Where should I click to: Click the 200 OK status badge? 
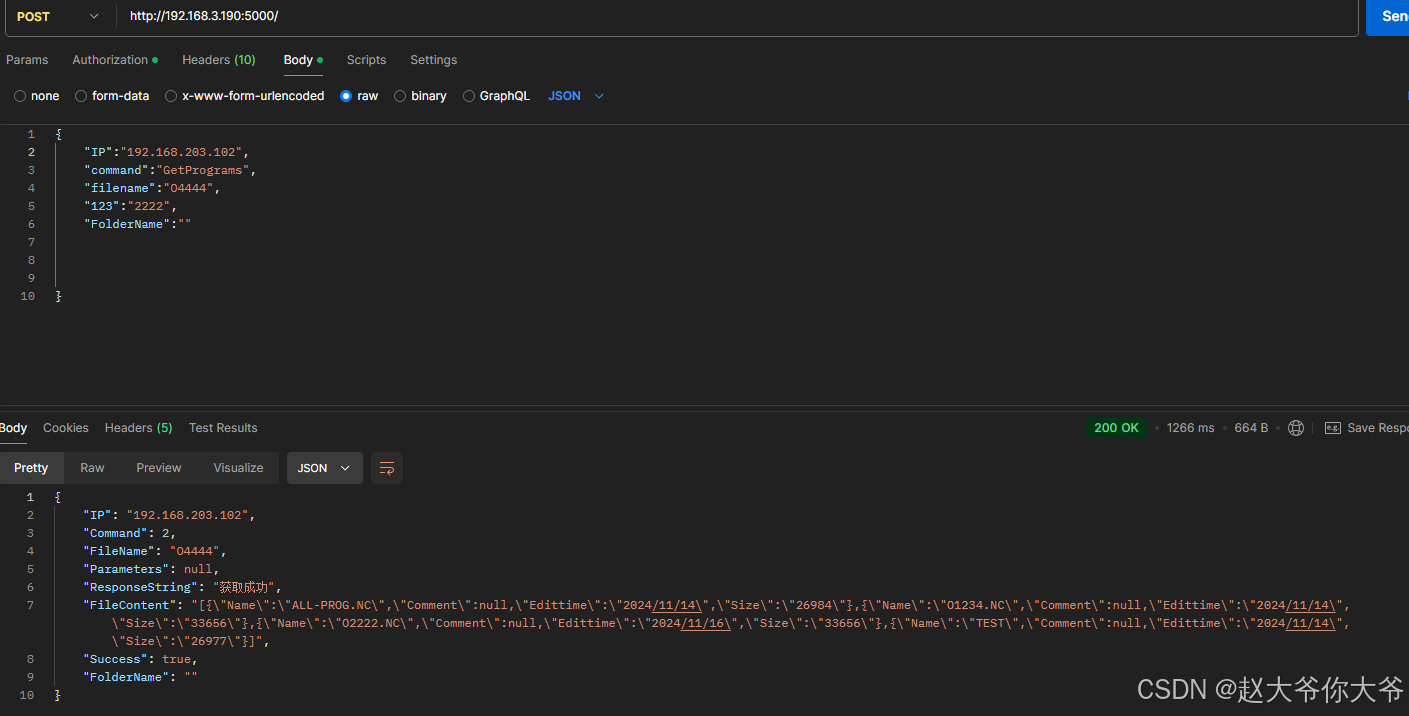1116,428
